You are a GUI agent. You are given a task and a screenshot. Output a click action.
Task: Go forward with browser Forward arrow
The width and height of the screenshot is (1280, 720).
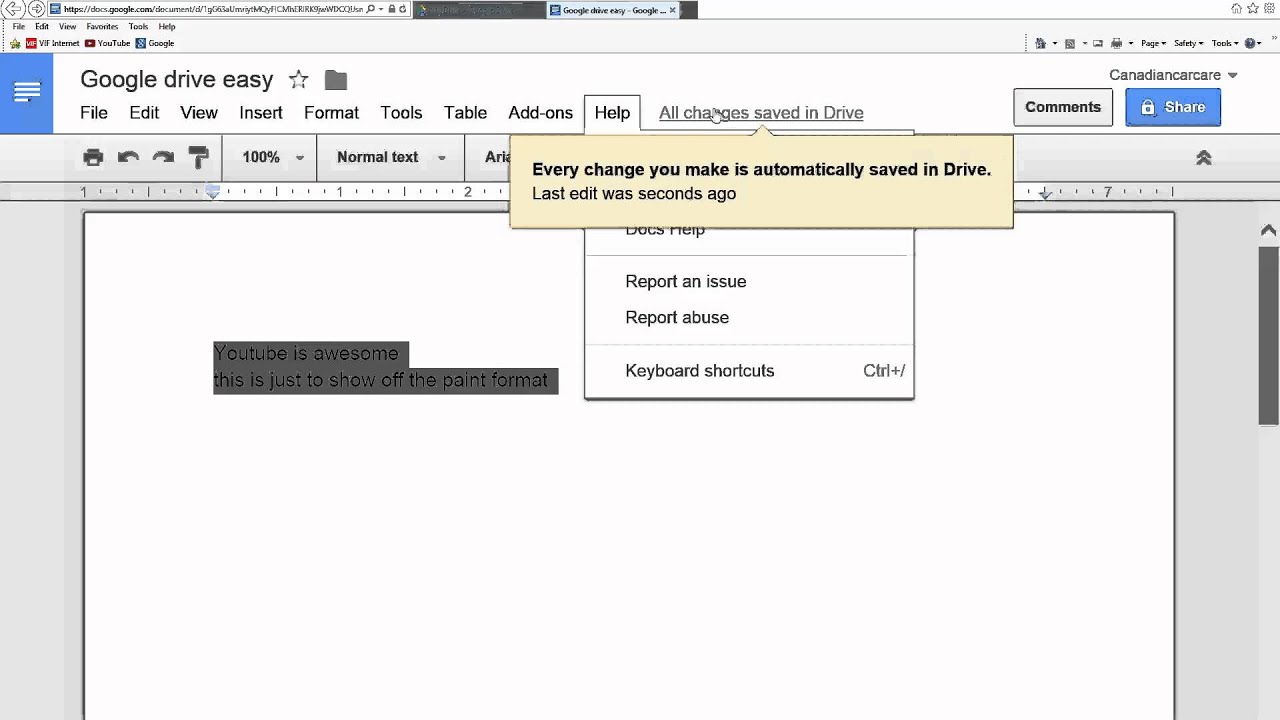click(36, 9)
